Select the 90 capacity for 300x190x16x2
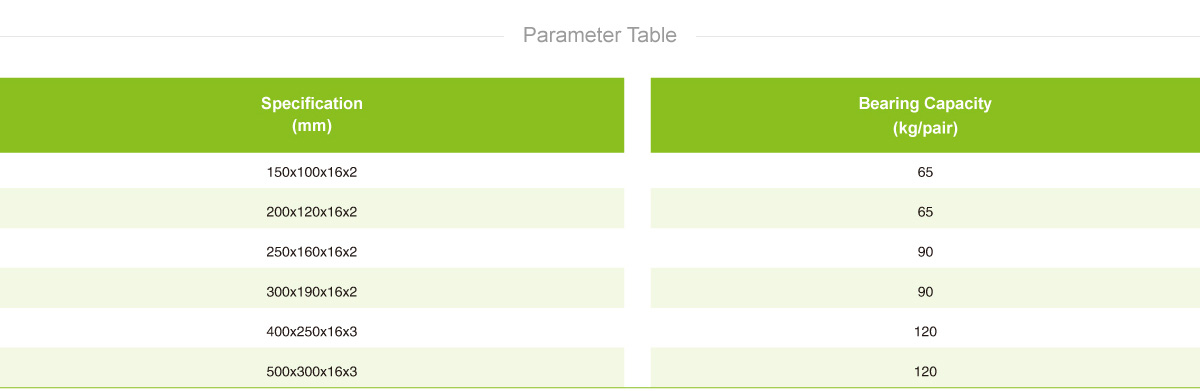The width and height of the screenshot is (1200, 391). 925,292
